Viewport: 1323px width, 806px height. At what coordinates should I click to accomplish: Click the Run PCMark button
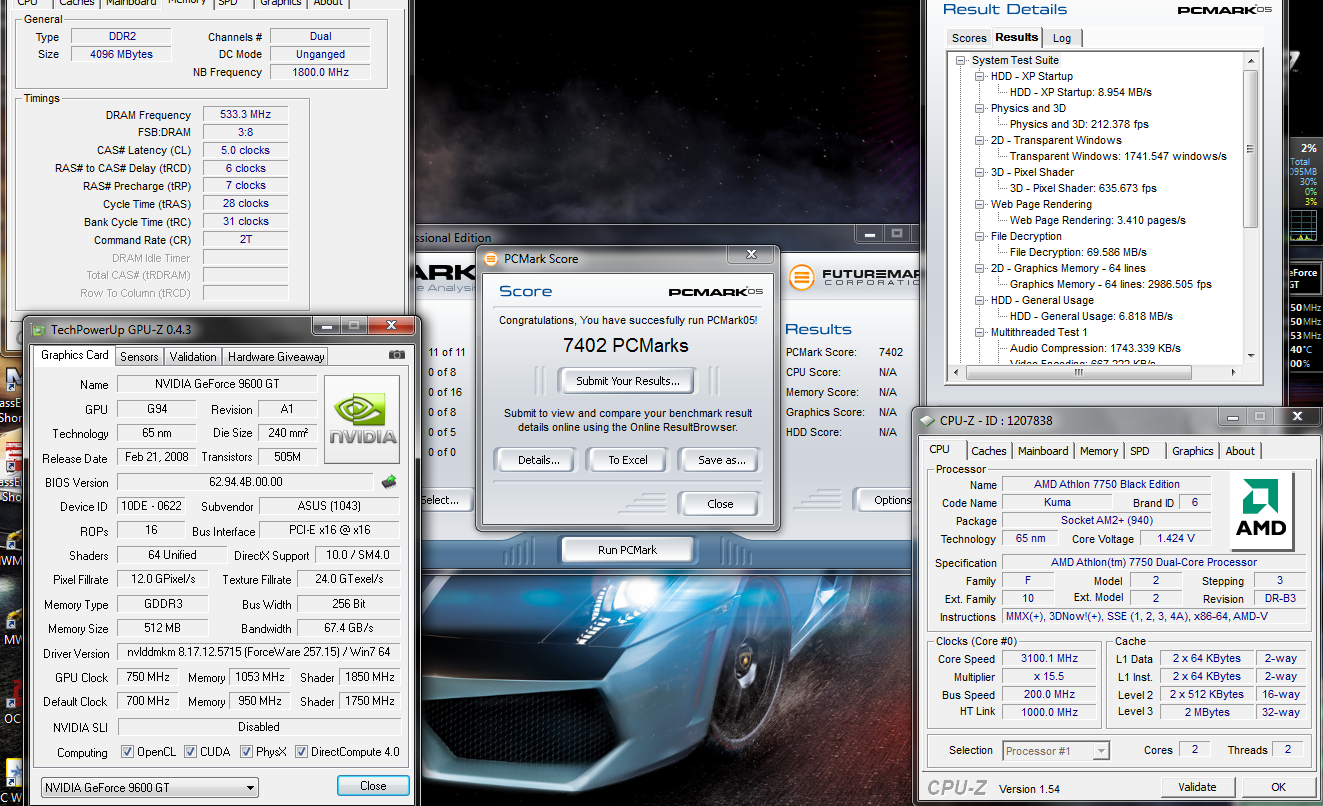(627, 550)
